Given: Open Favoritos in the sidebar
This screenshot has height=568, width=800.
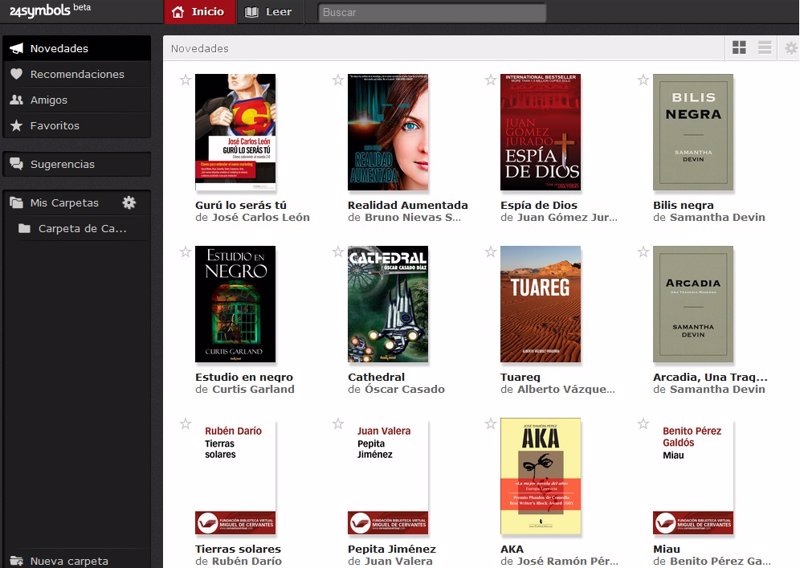Looking at the screenshot, I should (77, 126).
